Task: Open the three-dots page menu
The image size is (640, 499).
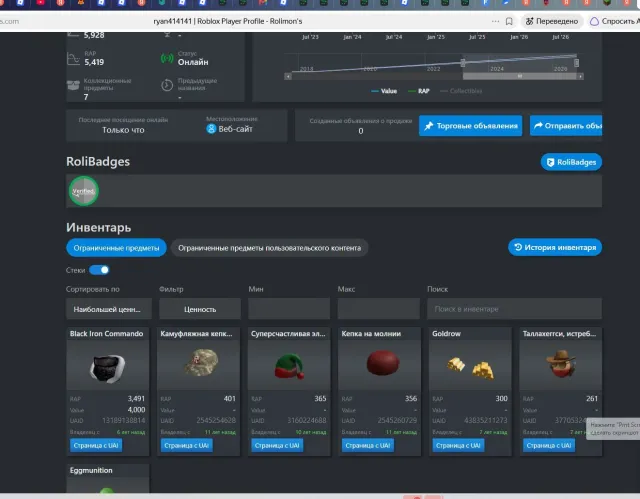Action: 495,21
